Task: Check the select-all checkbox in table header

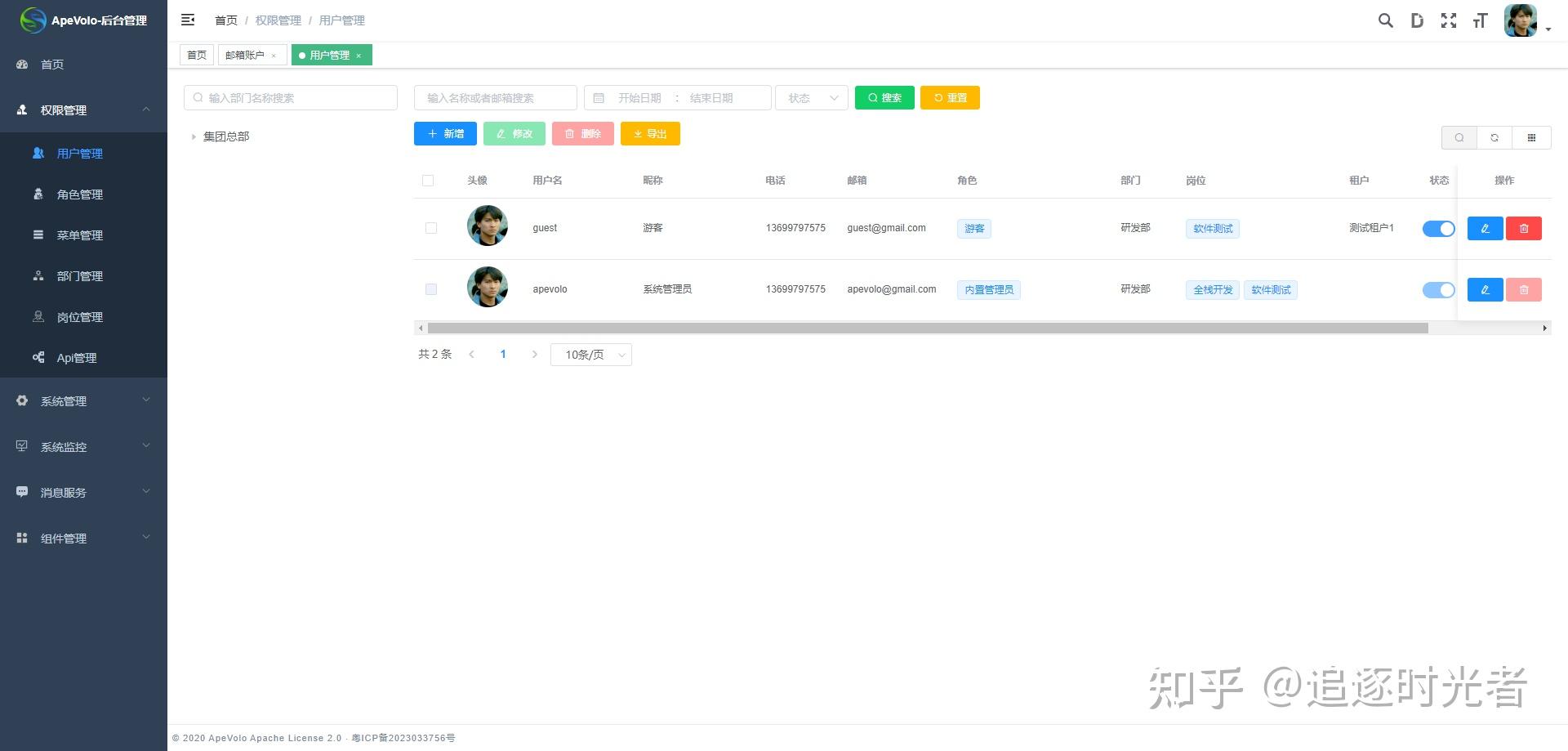Action: pyautogui.click(x=428, y=180)
